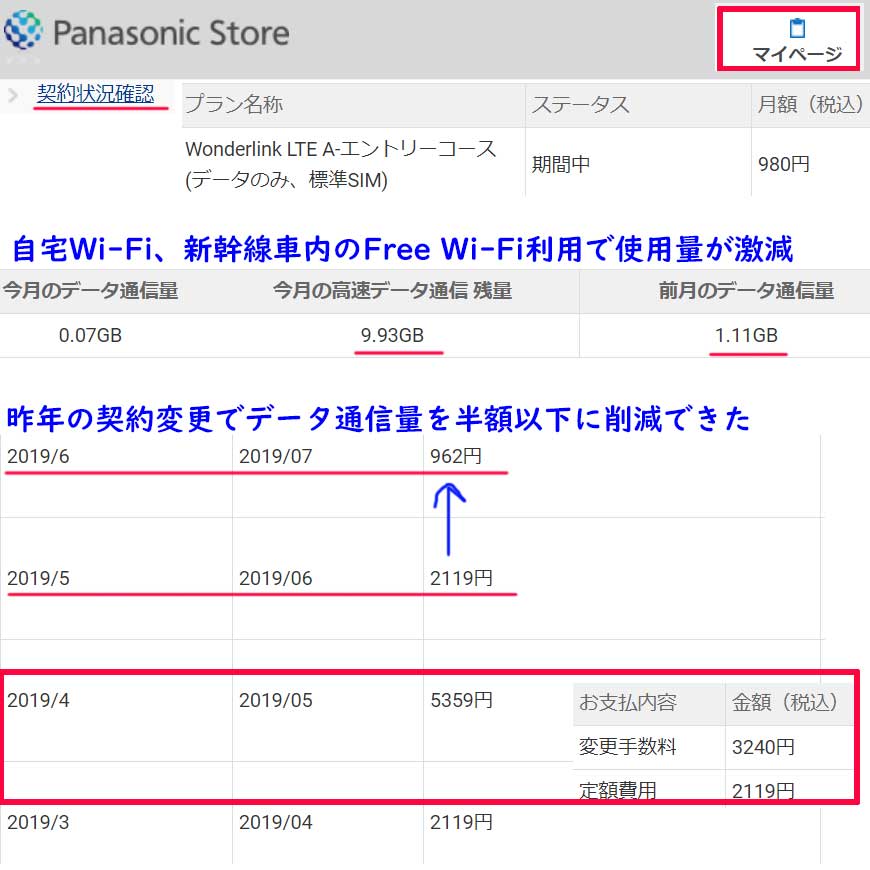870x870 pixels.
Task: Open マイページ via the clipboard icon
Action: [x=797, y=28]
